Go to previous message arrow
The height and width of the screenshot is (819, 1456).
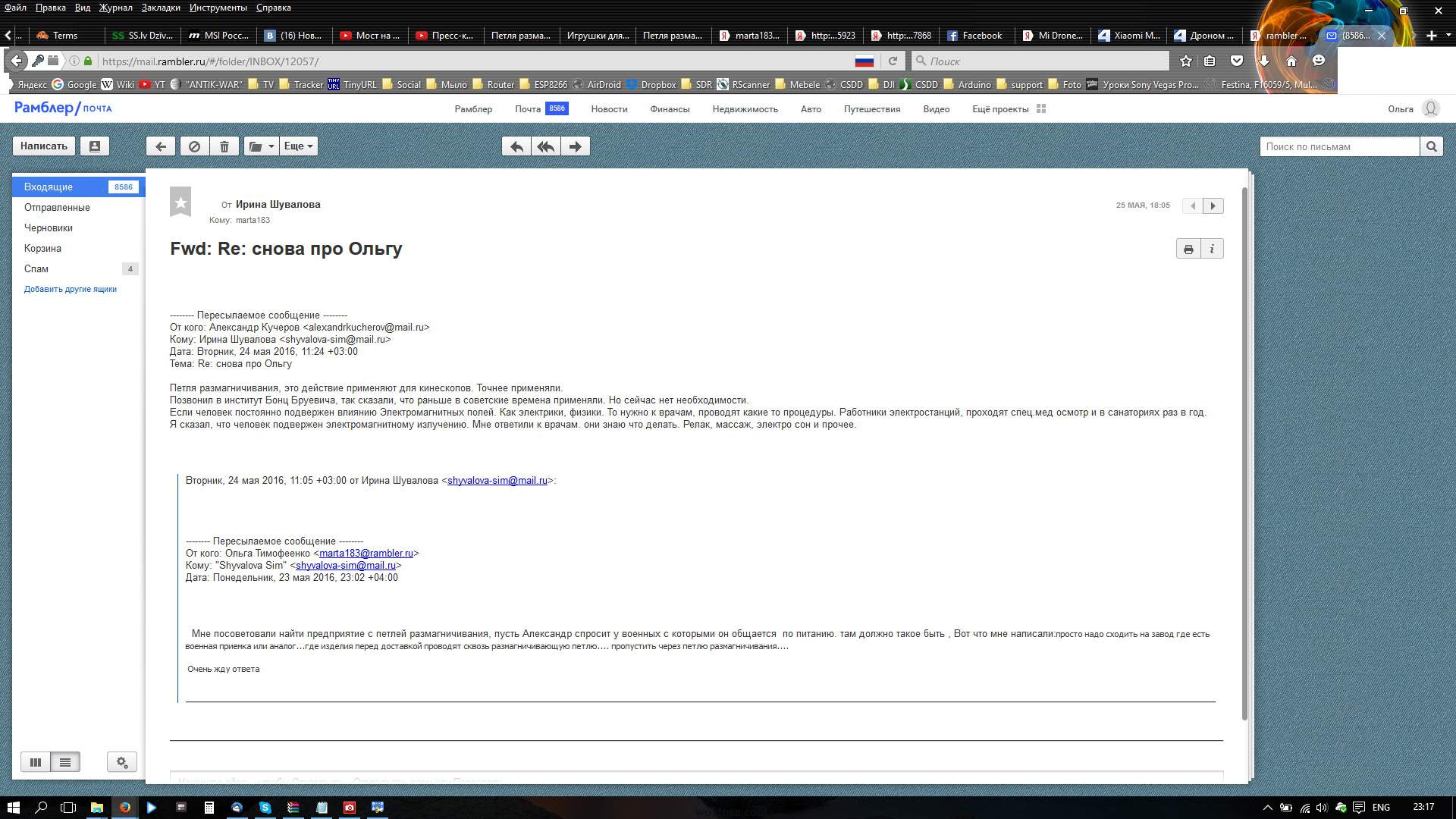coord(1193,206)
